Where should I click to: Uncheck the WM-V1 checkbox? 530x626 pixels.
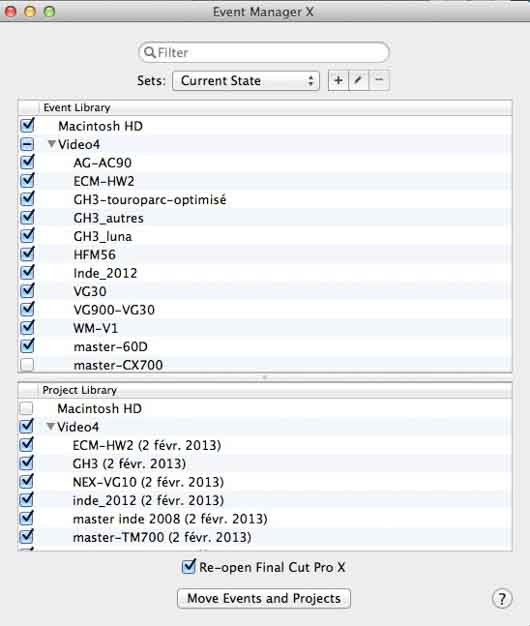(27, 327)
